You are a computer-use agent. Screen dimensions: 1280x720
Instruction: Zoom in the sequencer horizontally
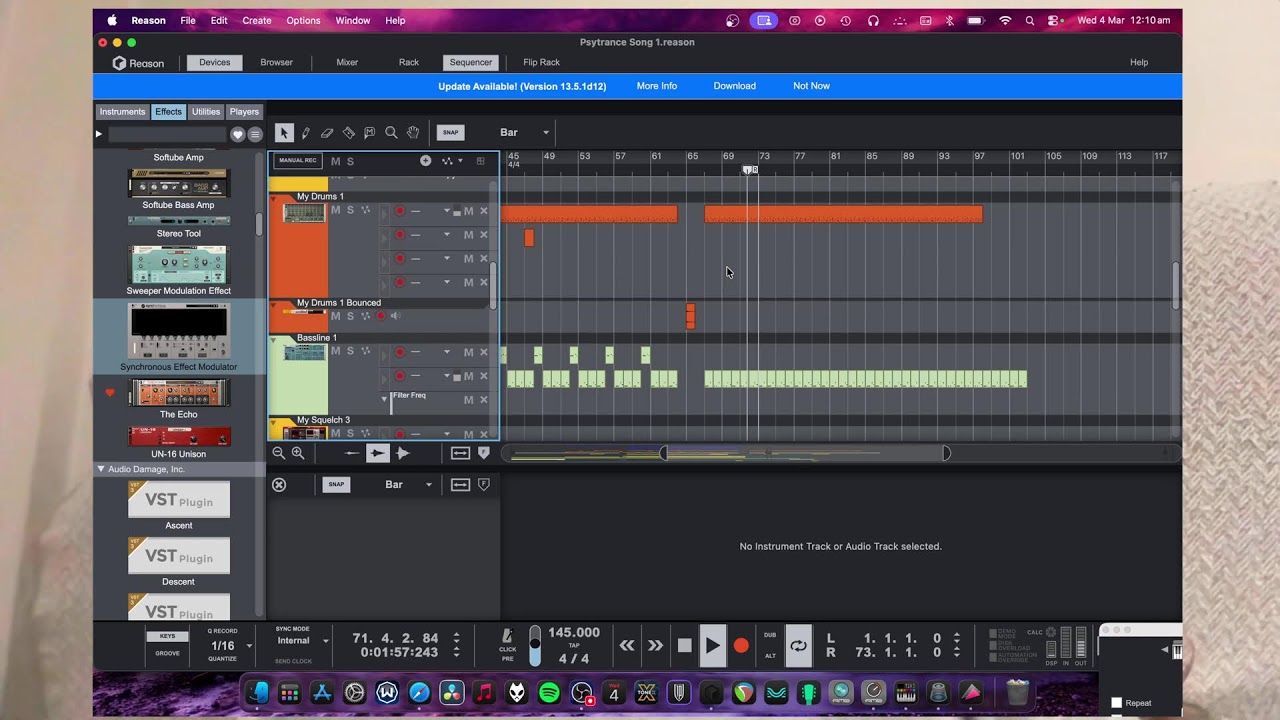click(x=298, y=453)
